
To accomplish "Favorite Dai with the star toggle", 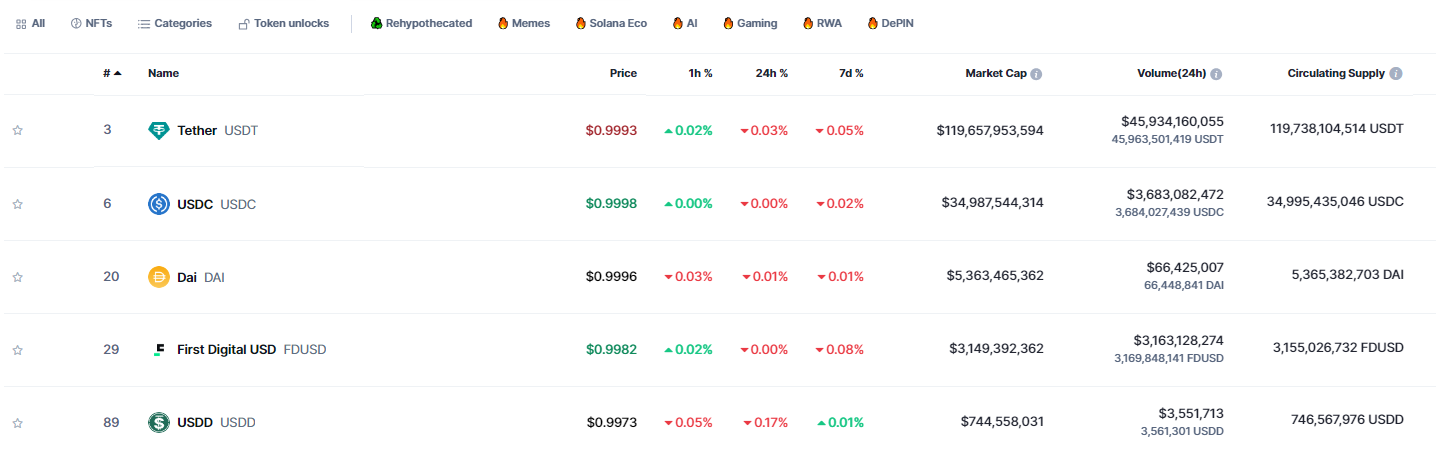I will point(17,277).
